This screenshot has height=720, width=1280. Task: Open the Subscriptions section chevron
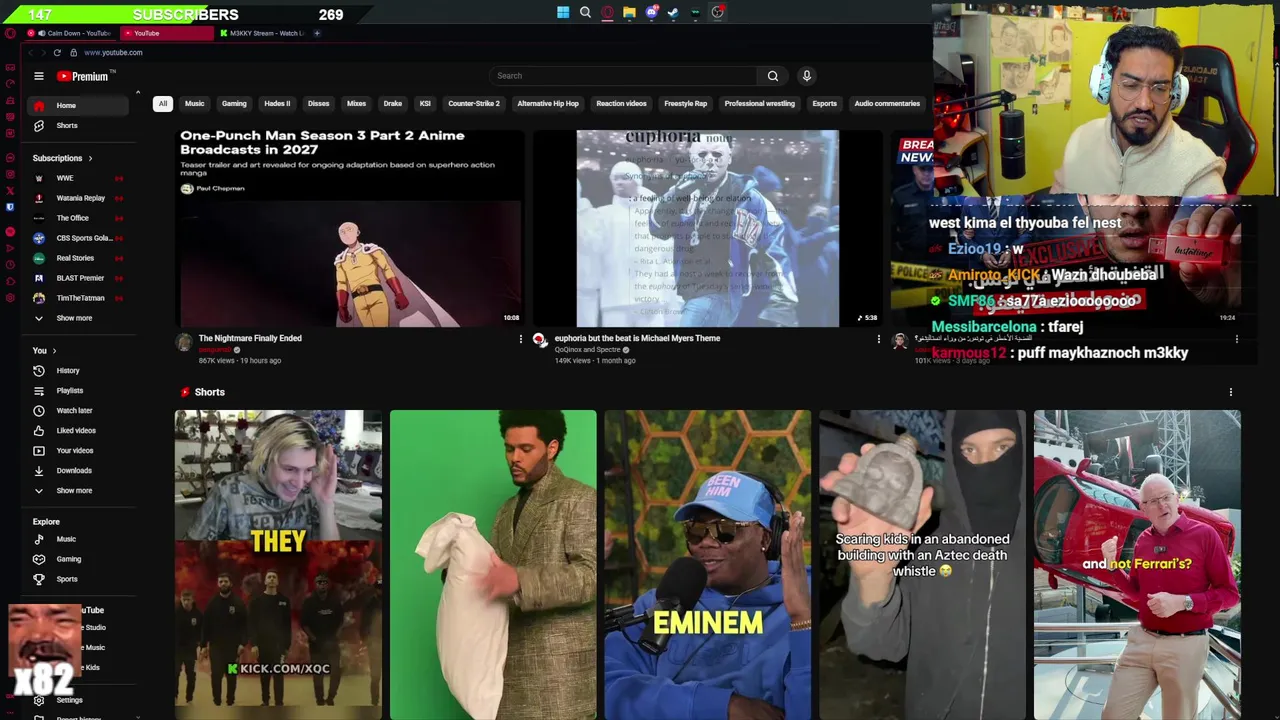[x=90, y=158]
